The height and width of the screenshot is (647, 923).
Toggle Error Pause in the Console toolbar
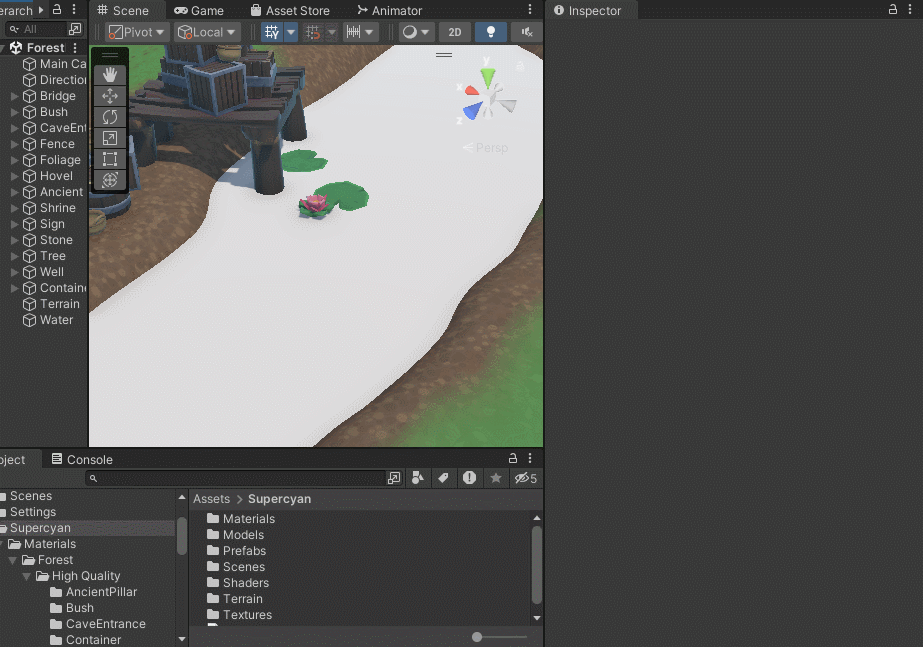pyautogui.click(x=470, y=478)
